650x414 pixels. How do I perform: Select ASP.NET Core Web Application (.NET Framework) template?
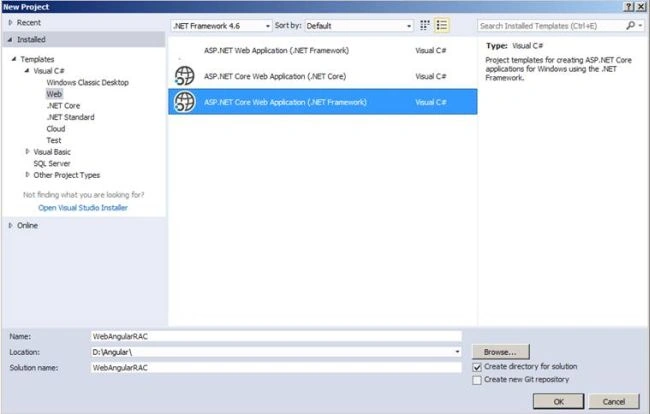point(323,102)
